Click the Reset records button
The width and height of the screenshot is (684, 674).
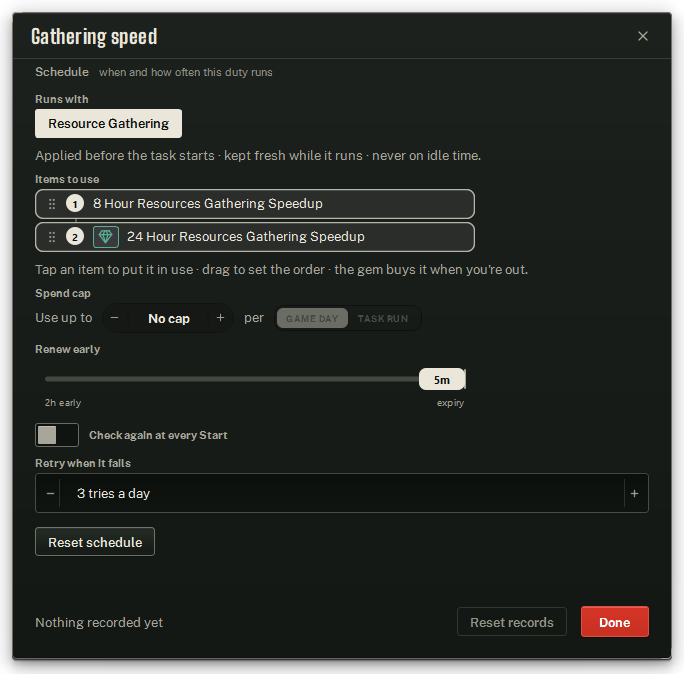pyautogui.click(x=512, y=622)
